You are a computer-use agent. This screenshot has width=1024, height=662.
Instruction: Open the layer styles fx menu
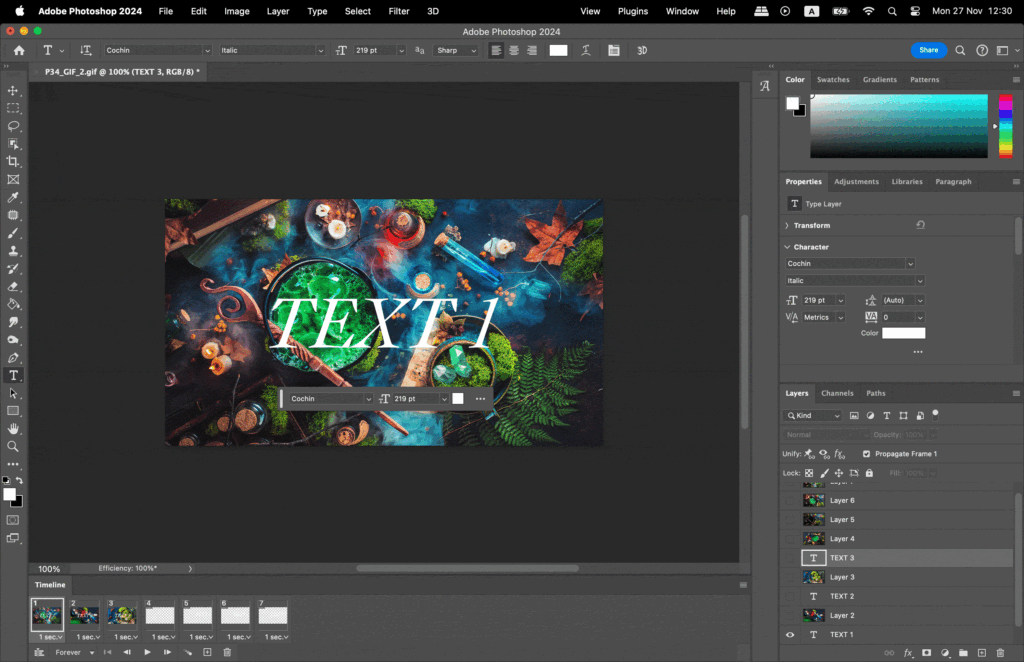[x=907, y=652]
